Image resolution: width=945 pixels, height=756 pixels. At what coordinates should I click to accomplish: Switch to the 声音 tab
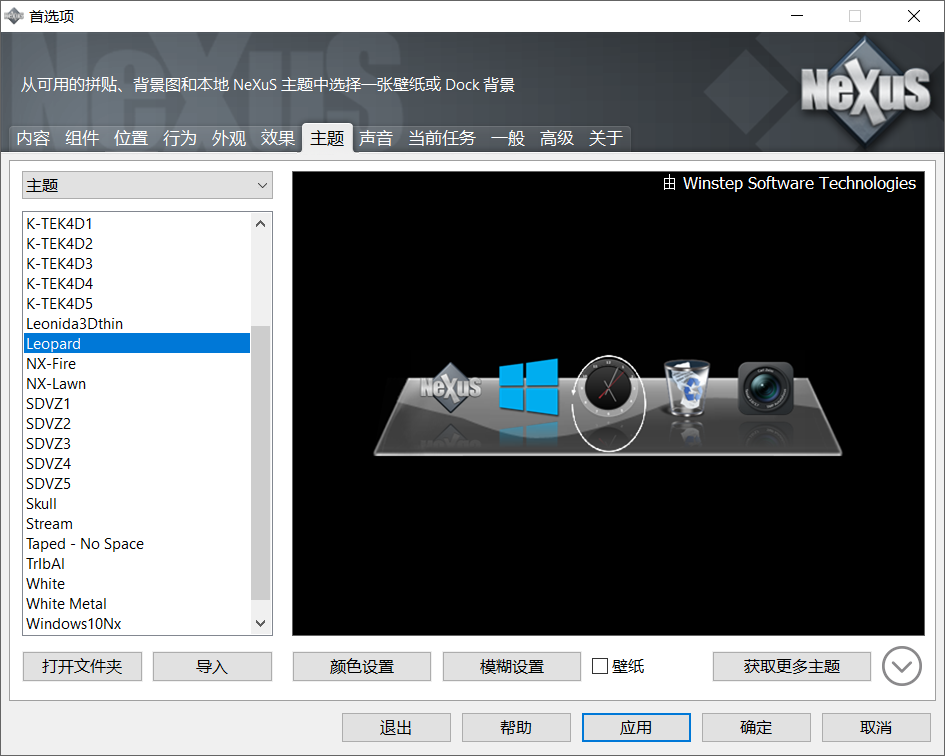(376, 138)
